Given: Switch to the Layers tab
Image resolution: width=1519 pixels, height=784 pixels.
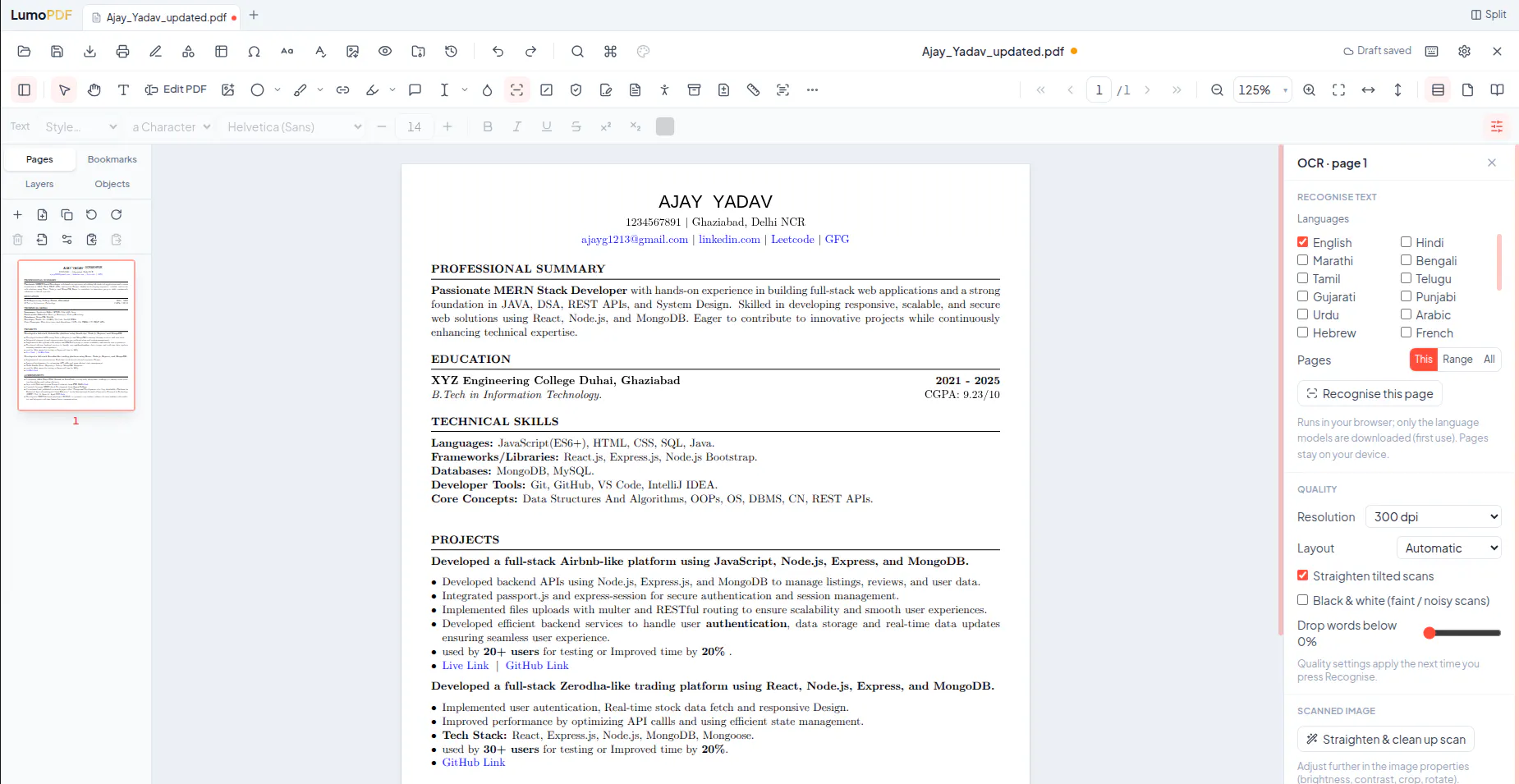Looking at the screenshot, I should [x=39, y=184].
